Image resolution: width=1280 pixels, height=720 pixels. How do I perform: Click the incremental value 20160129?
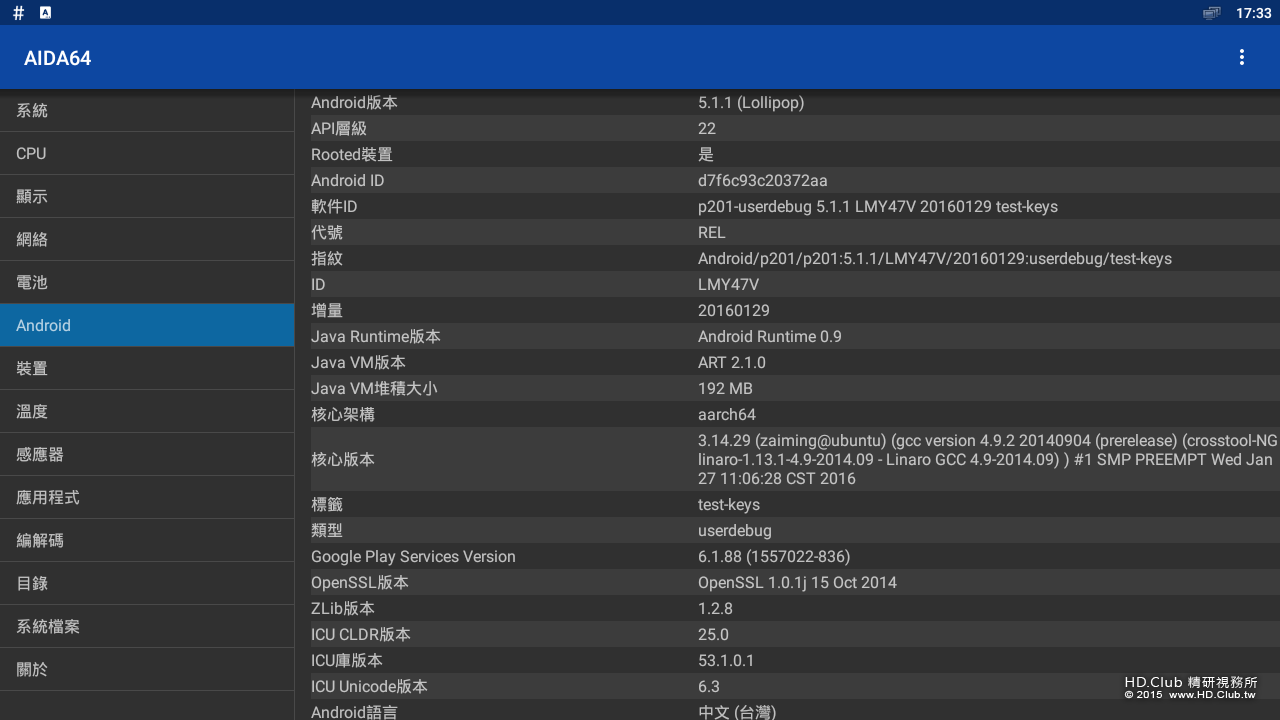[734, 310]
